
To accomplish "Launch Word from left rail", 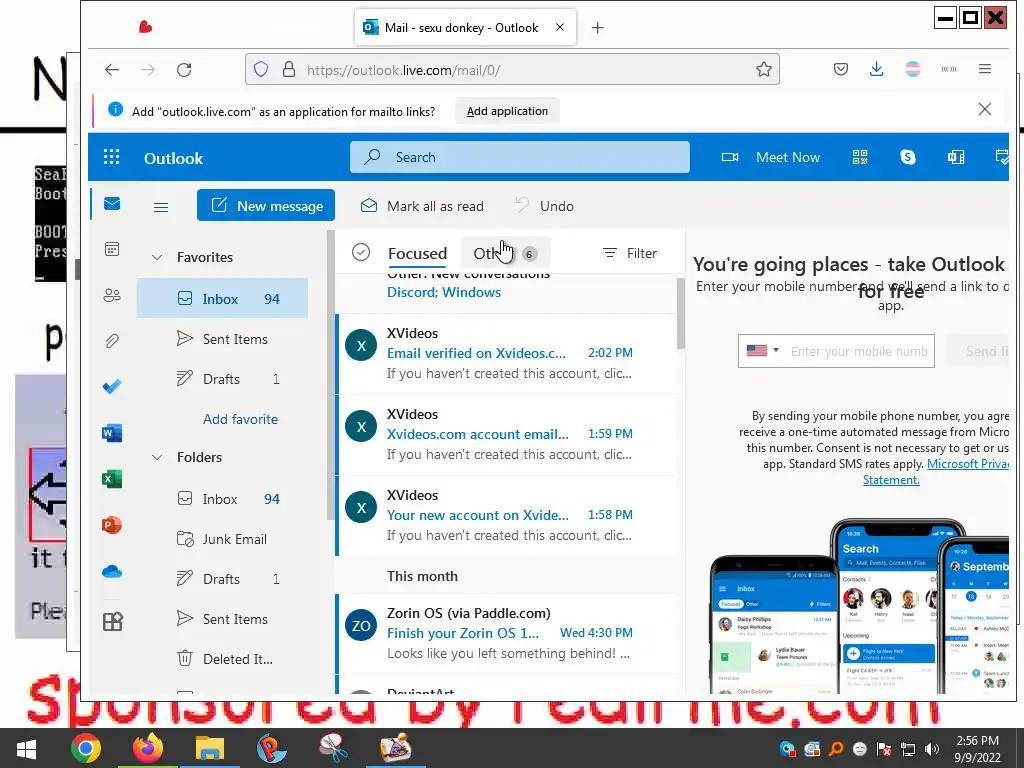I will point(112,433).
